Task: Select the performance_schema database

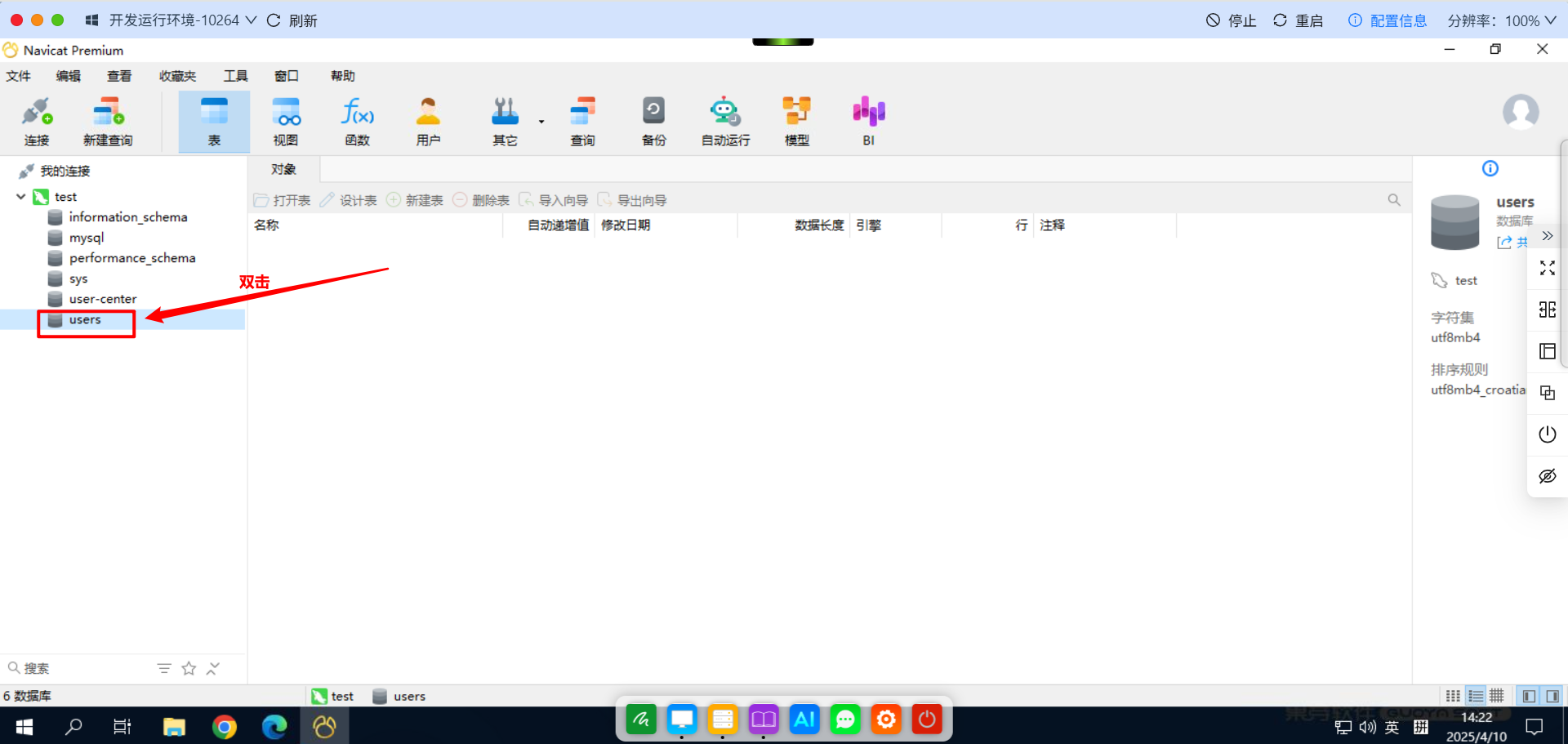Action: point(131,258)
